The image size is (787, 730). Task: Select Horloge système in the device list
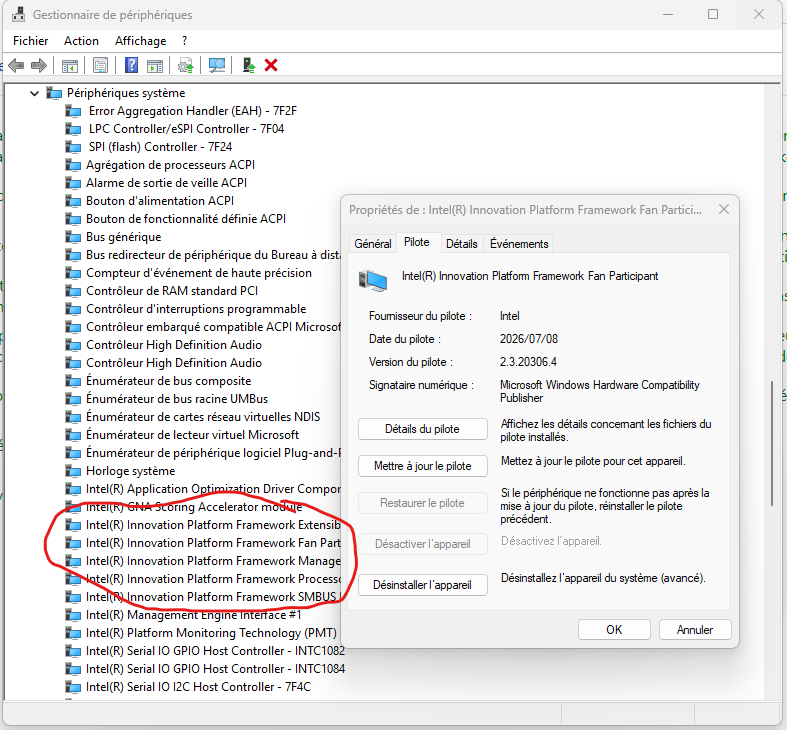[130, 471]
